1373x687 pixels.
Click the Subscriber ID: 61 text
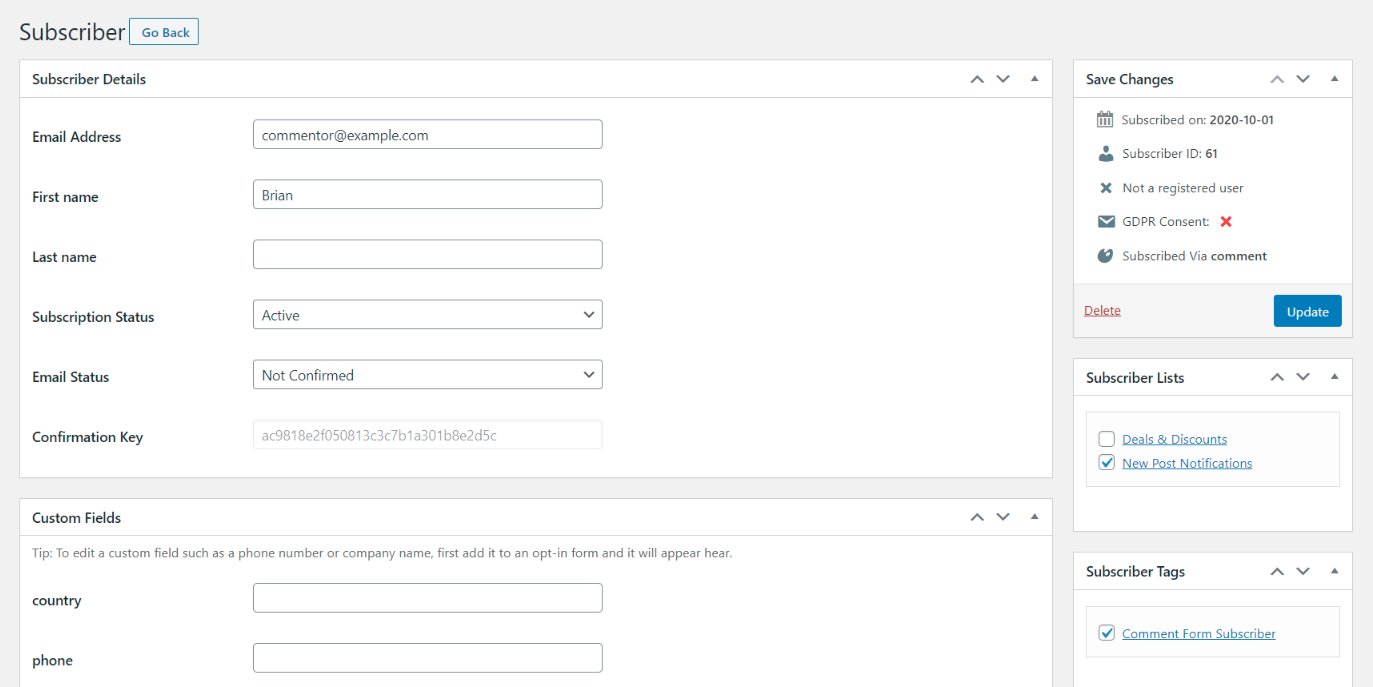(x=1170, y=154)
